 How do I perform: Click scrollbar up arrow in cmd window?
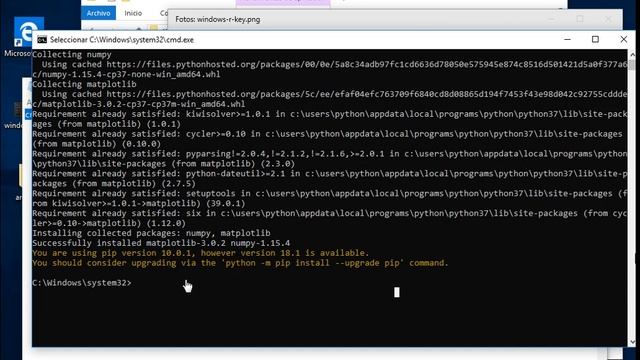click(x=632, y=54)
